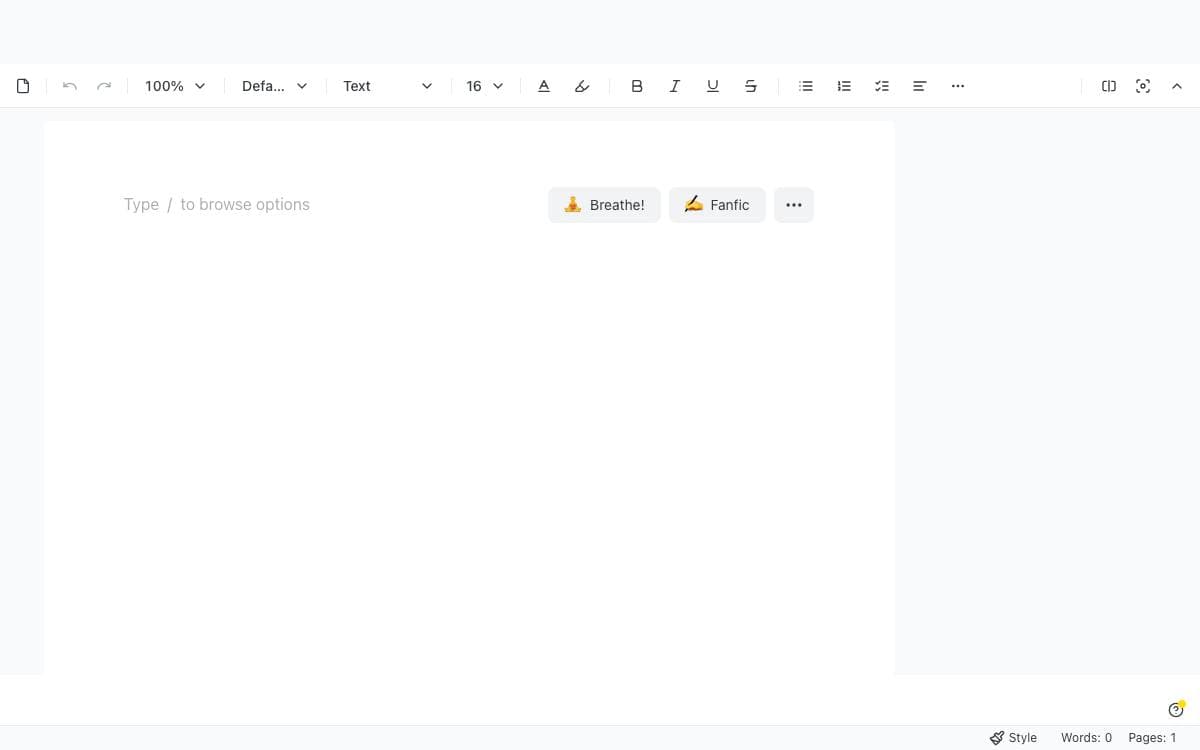Choose the font color tool
This screenshot has height=750, width=1200.
click(544, 86)
